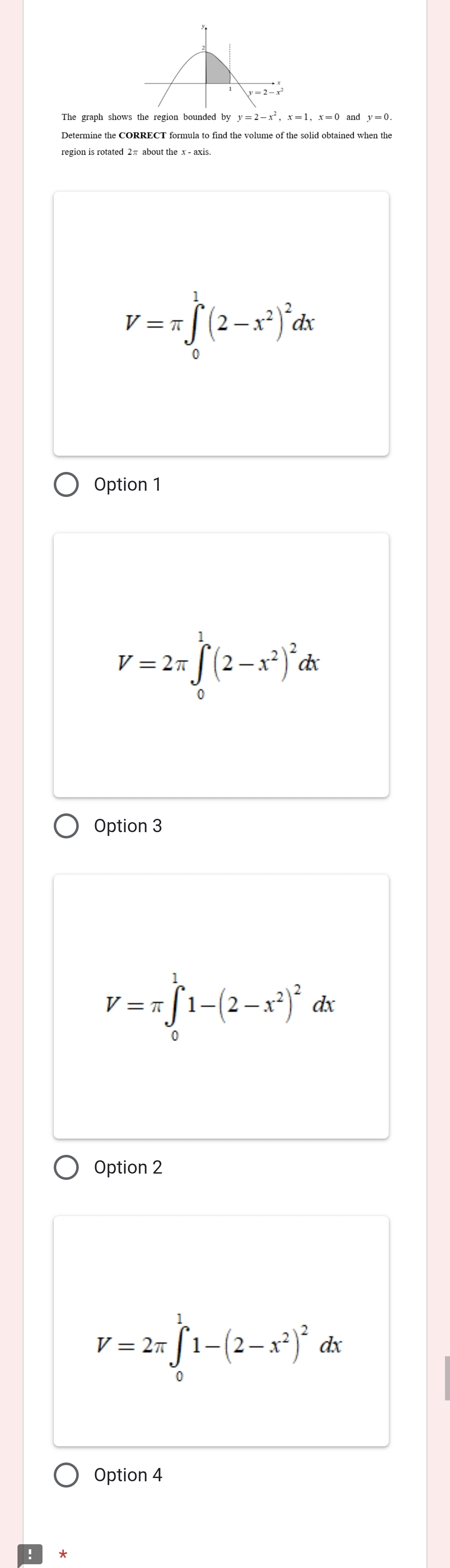This screenshot has height=1568, width=450.
Task: Click the 'Option 1' label text
Action: pyautogui.click(x=127, y=484)
